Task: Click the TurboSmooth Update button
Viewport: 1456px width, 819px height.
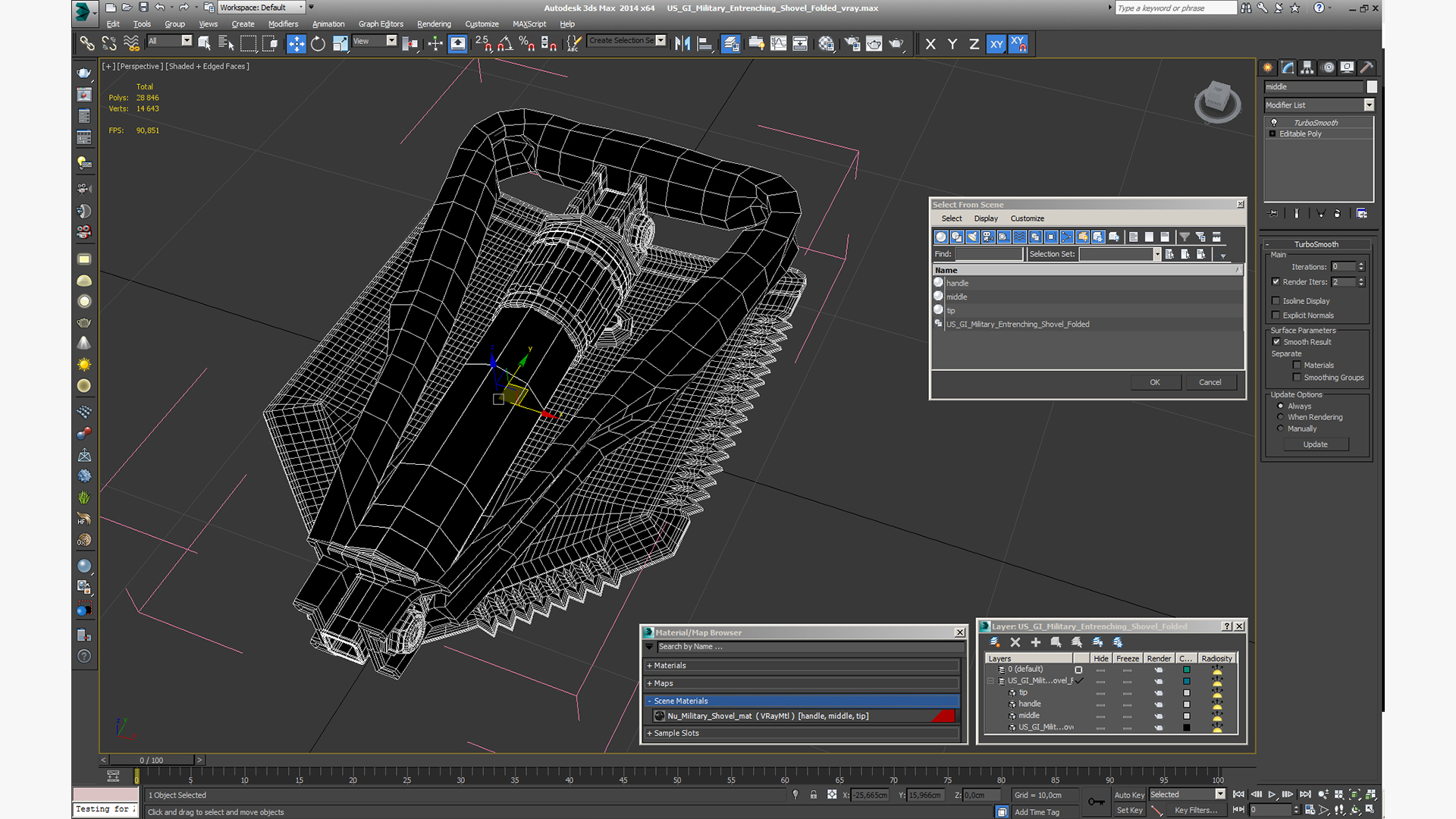Action: [1316, 444]
